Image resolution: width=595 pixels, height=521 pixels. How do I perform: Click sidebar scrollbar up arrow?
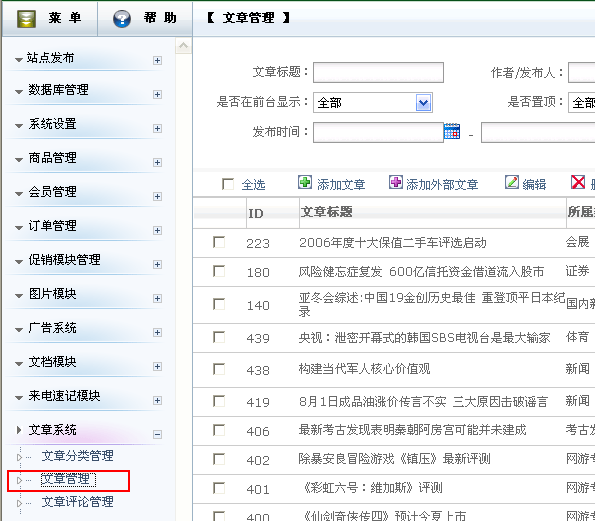[184, 46]
